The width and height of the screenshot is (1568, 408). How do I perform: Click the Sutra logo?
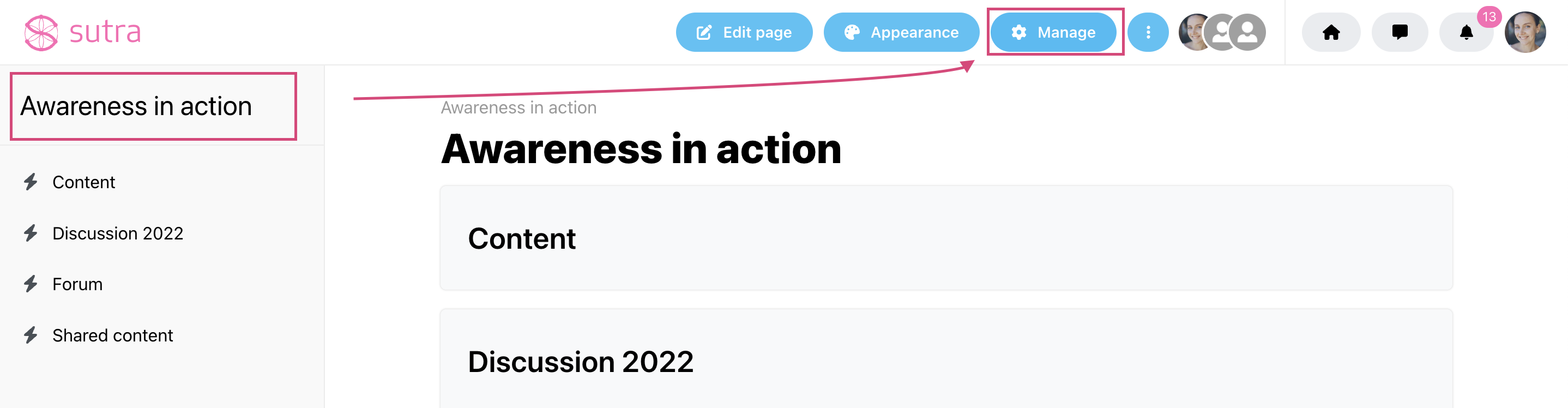(83, 32)
